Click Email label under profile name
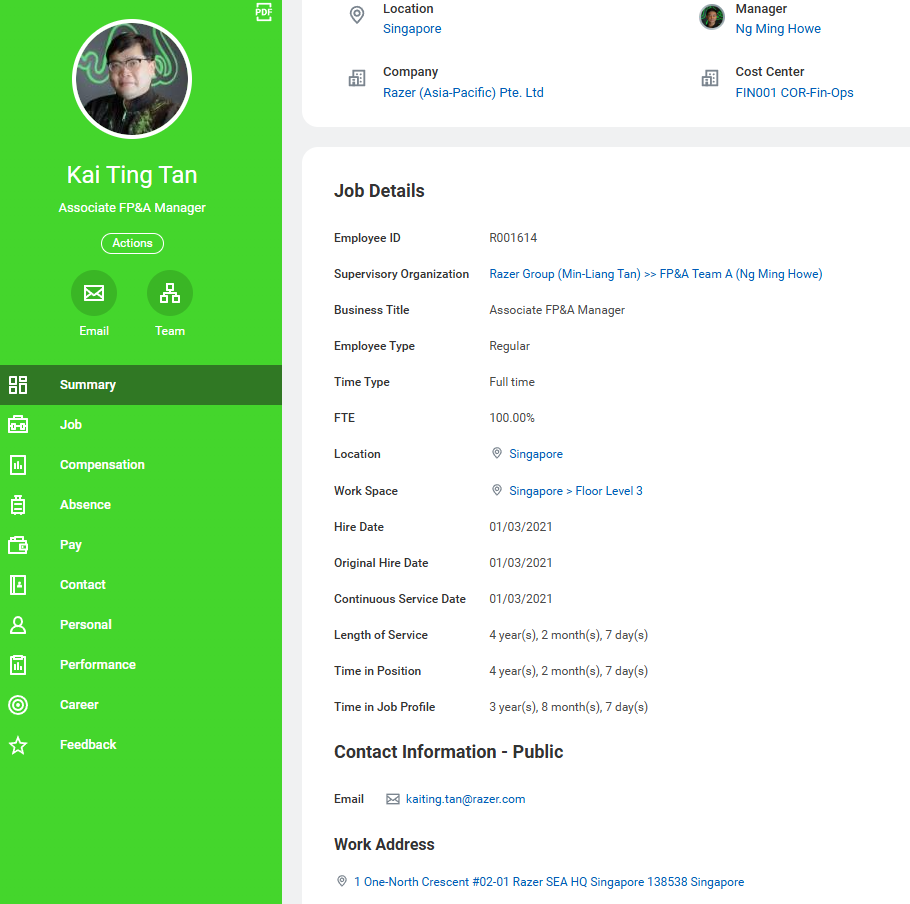Viewport: 910px width, 904px height. 94,331
